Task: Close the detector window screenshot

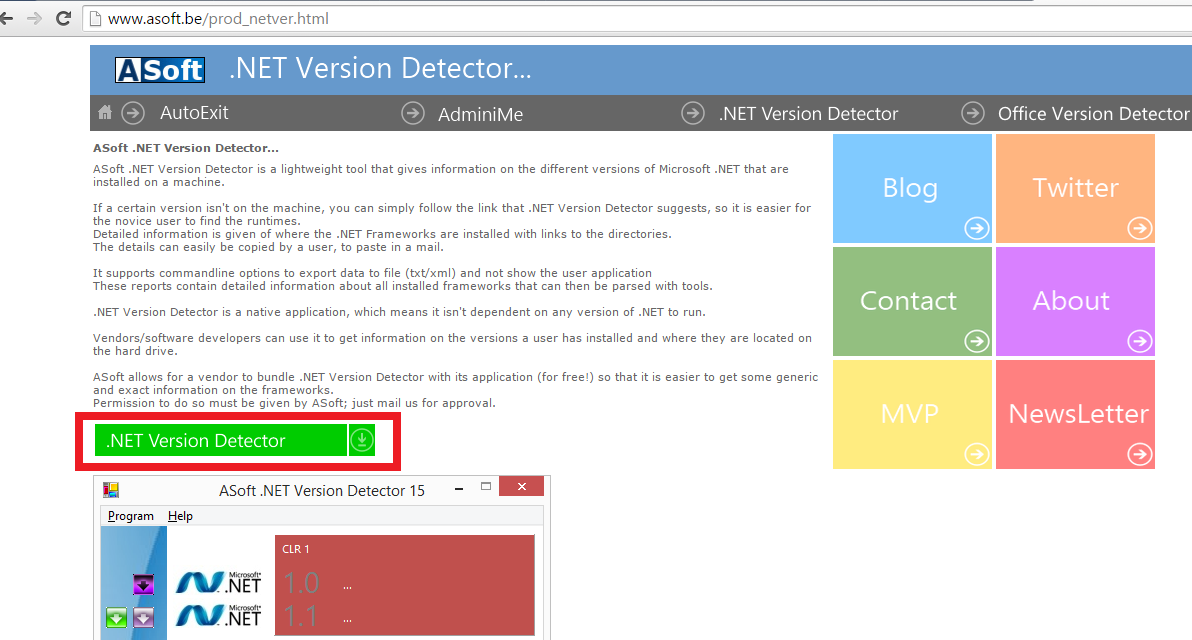Action: (x=522, y=486)
